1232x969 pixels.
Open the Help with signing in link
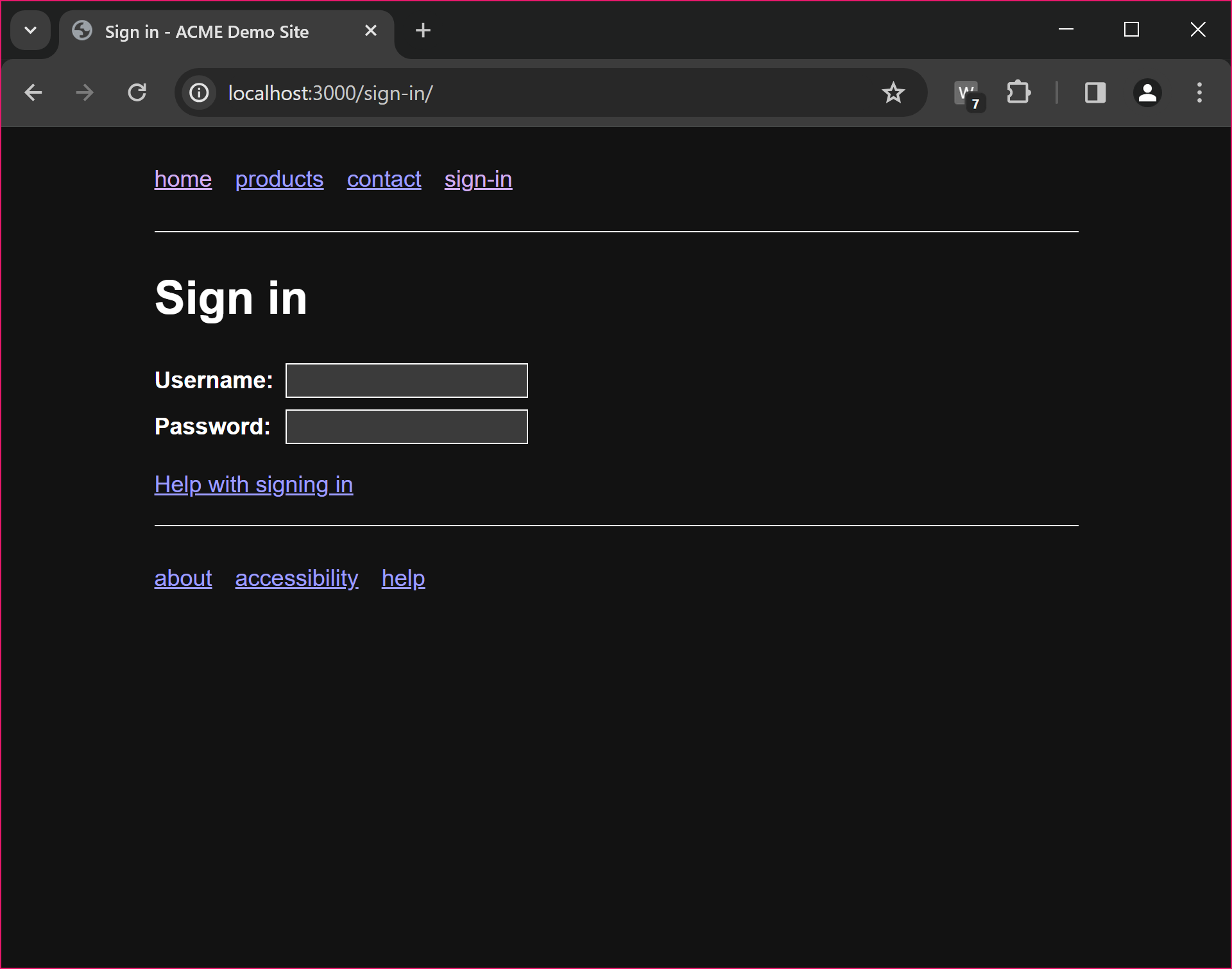point(253,485)
